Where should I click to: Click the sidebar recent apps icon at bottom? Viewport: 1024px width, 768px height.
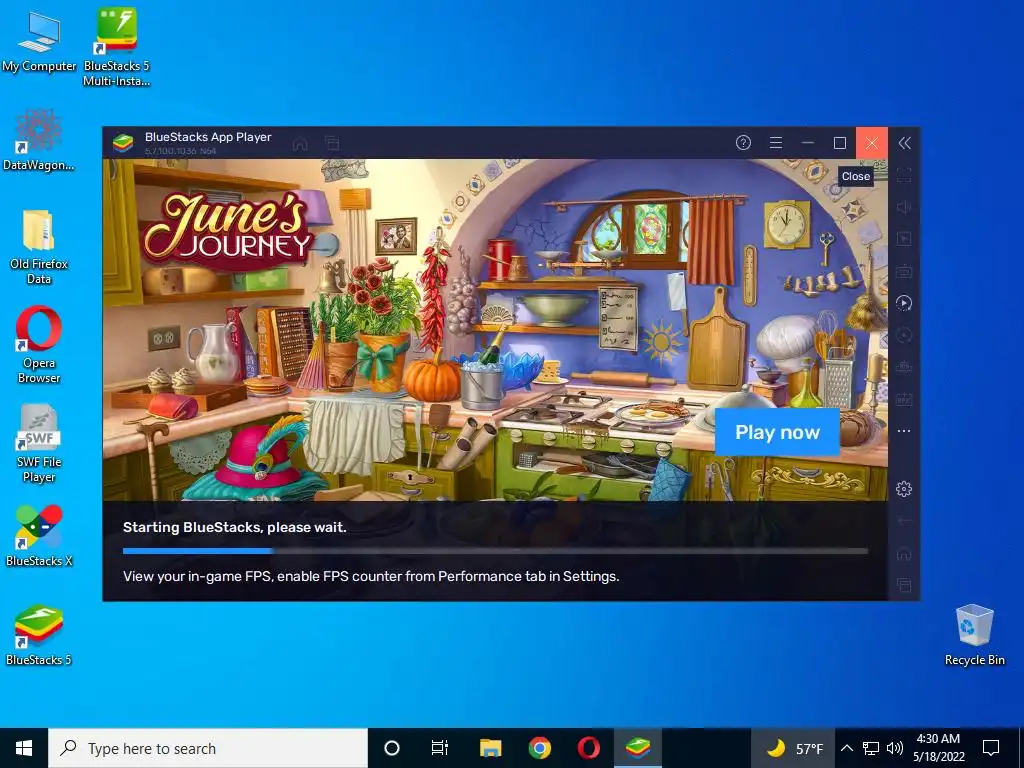point(904,585)
